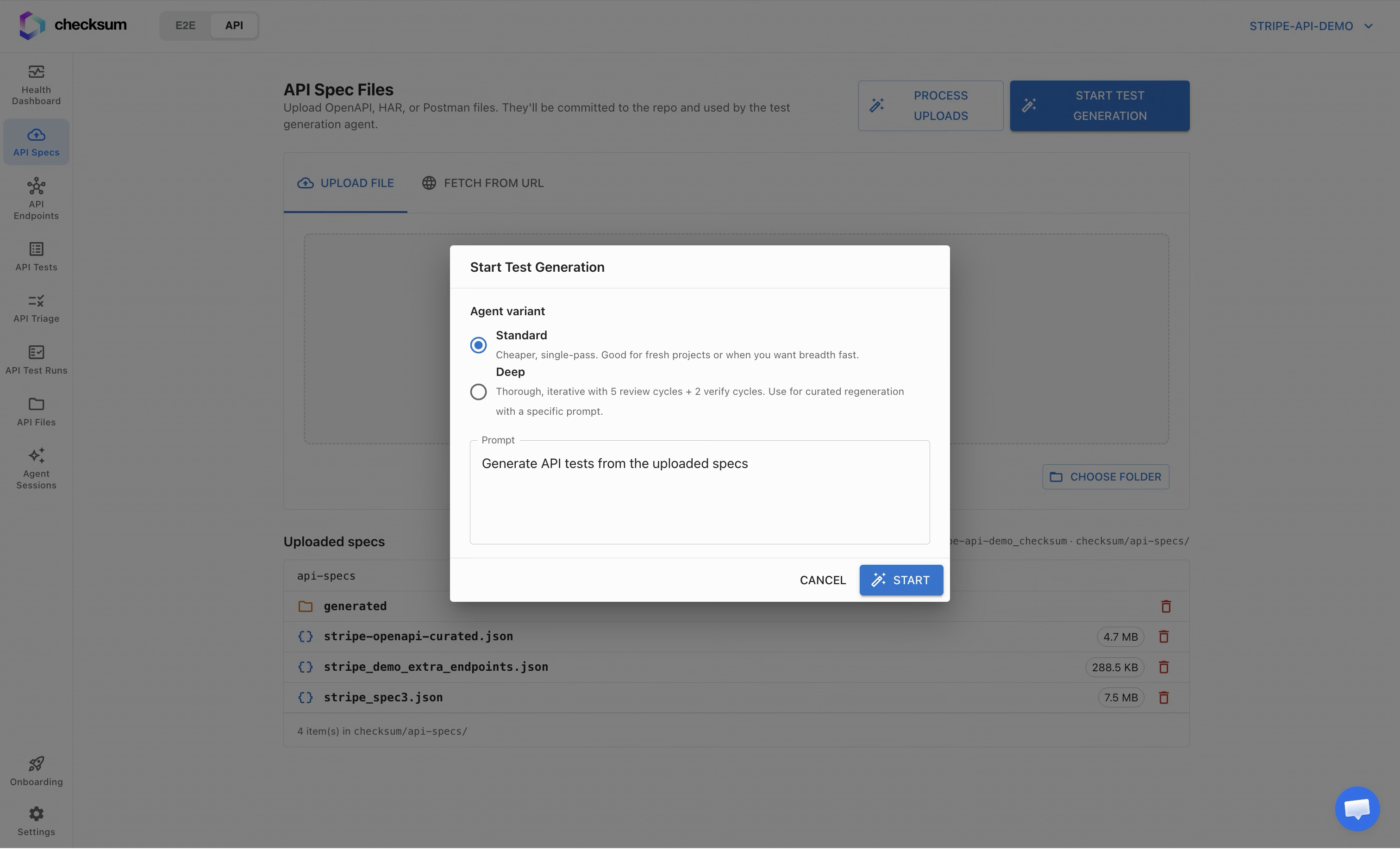Click JSON braces icon for stripe-openapi-curated.json
The width and height of the screenshot is (1400, 849).
coord(306,637)
